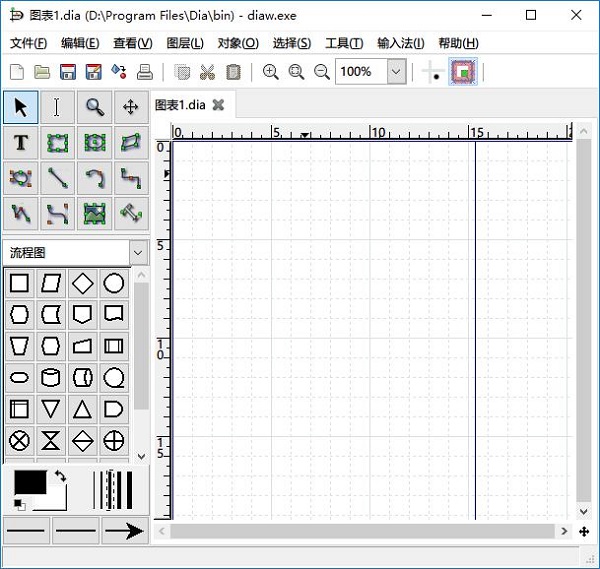Screen dimensions: 600x569
Task: Open the 工具(T) menu
Action: 344,43
